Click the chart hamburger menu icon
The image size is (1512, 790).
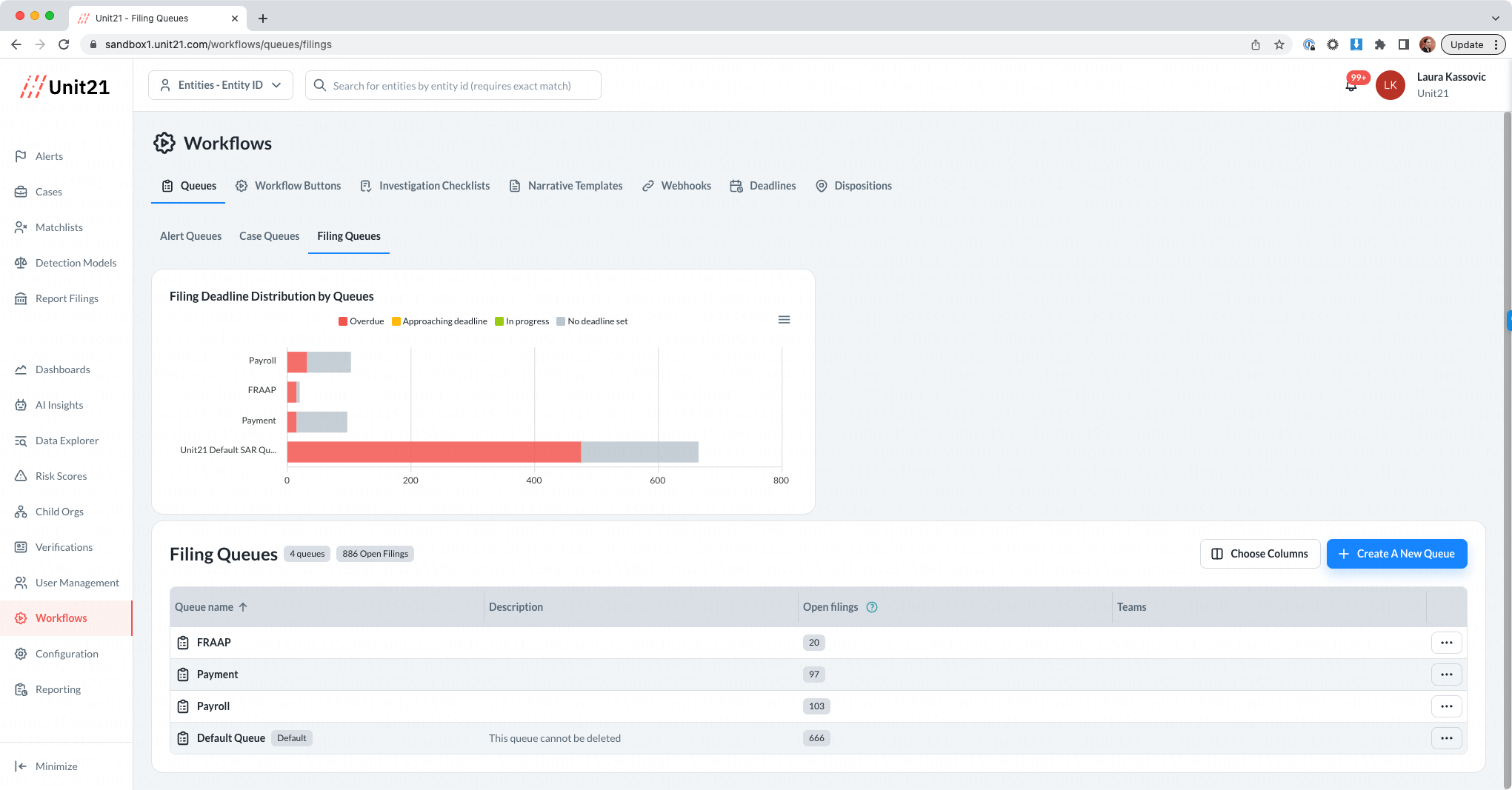(784, 320)
